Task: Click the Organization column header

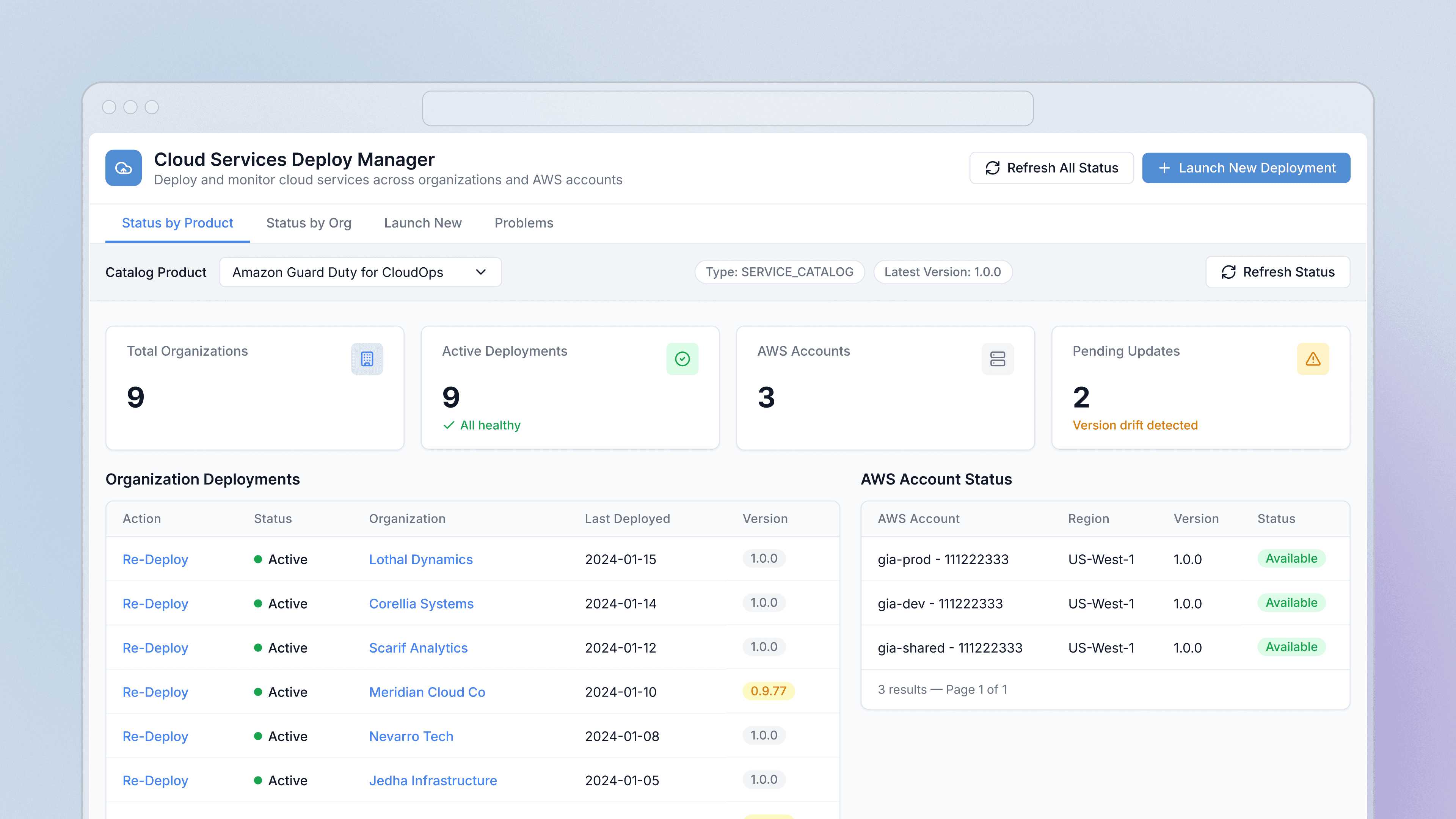Action: click(407, 518)
